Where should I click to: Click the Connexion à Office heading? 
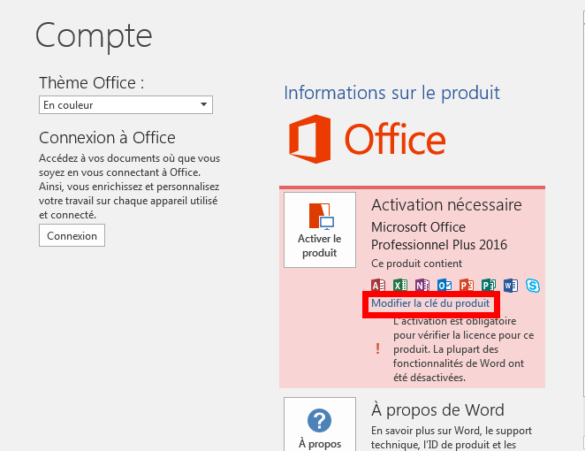[107, 138]
